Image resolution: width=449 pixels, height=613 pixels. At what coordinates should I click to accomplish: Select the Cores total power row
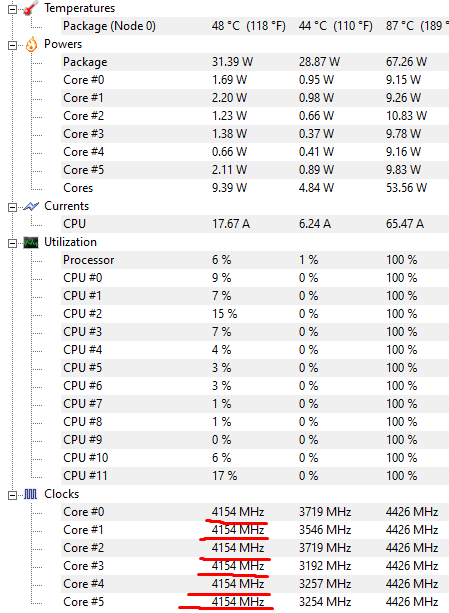click(x=255, y=188)
